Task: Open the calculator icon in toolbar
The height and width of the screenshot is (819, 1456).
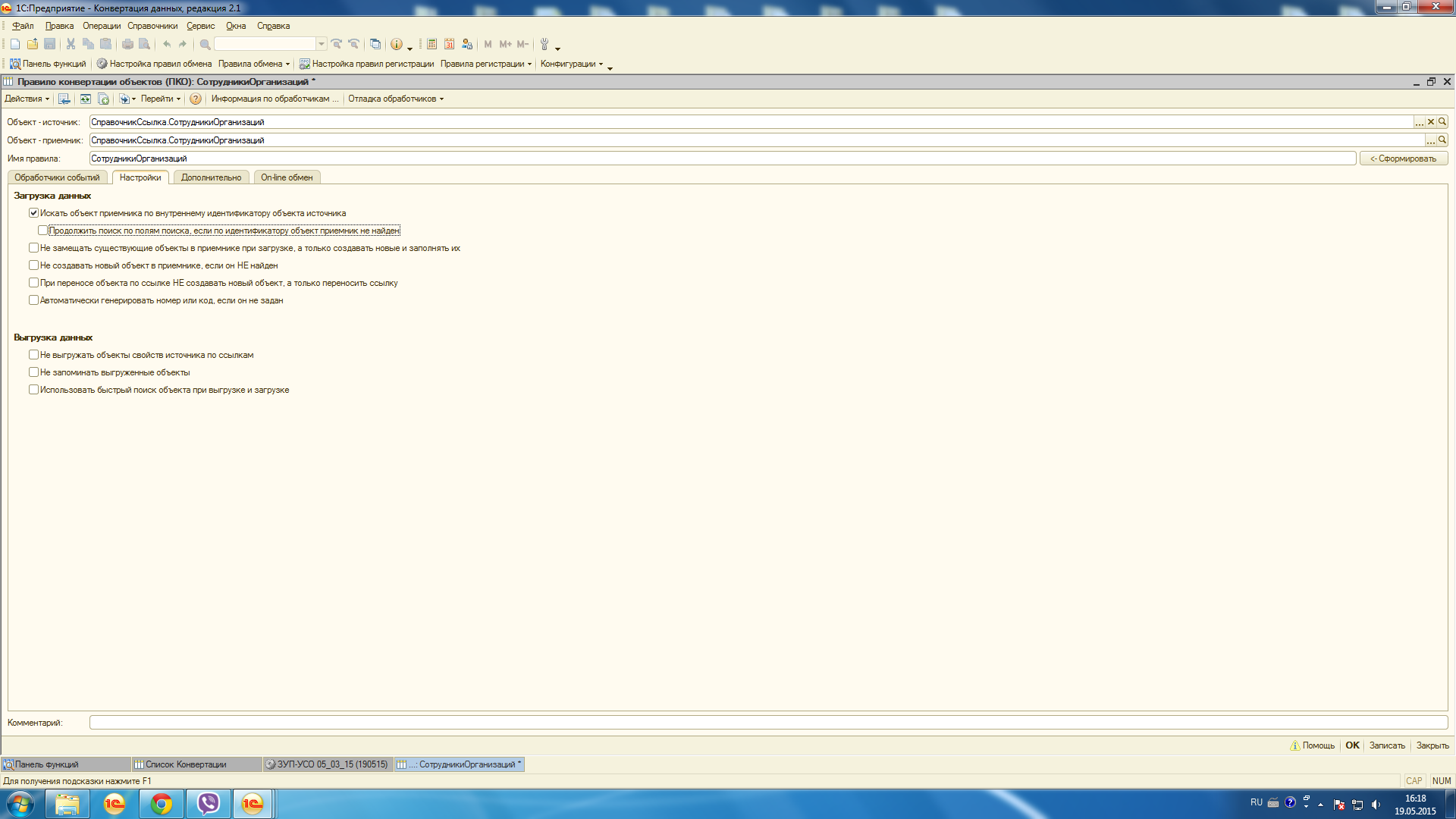Action: (431, 44)
